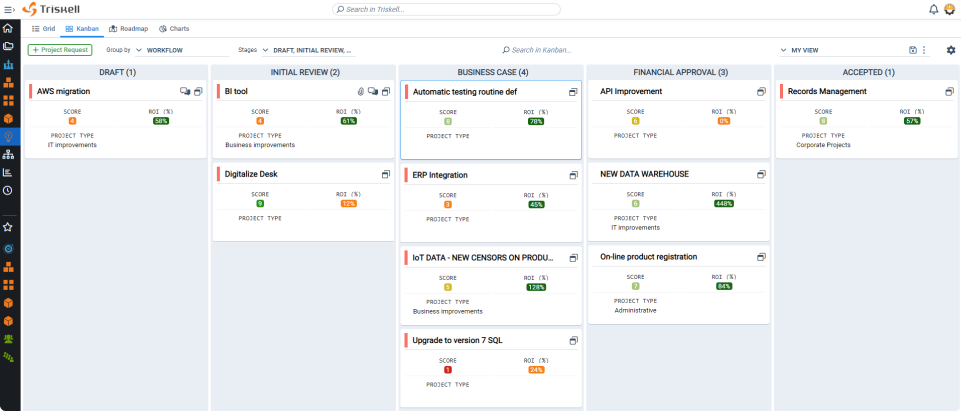Viewport: 961px width, 411px height.
Task: Toggle the hamburger menu to expand sidebar
Action: pos(8,9)
